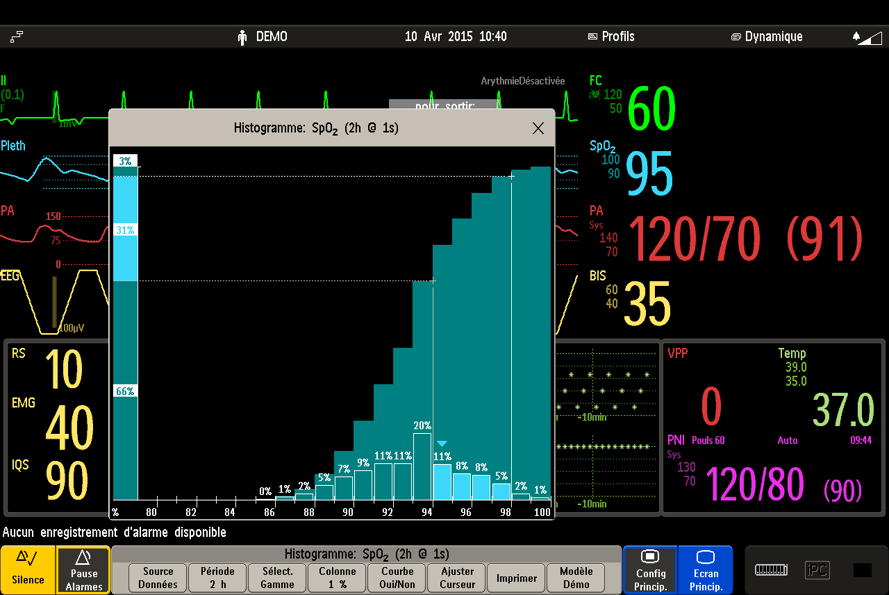The image size is (889, 595).
Task: Launch the iPC application icon
Action: click(818, 570)
